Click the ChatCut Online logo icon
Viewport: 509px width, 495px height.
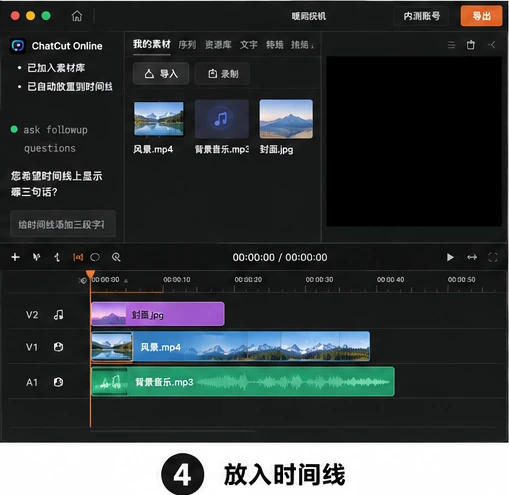(18, 46)
